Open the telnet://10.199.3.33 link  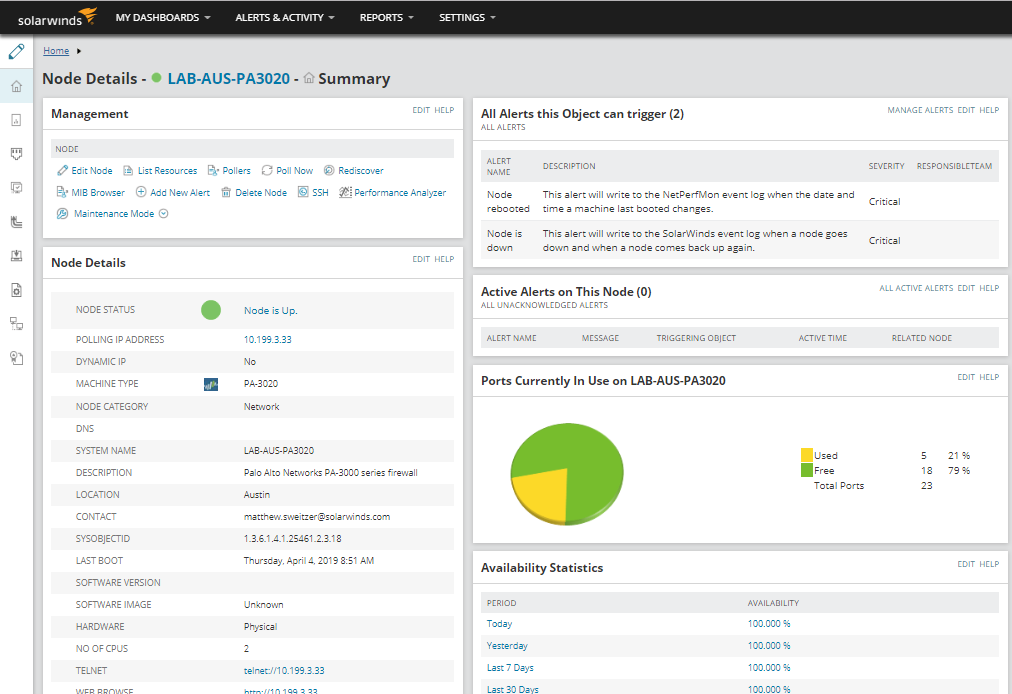[x=284, y=671]
